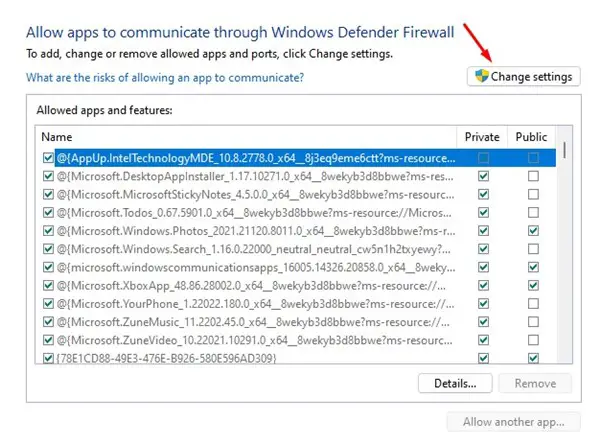Select the Microsoft.XboxApp entry text
The height and width of the screenshot is (444, 600).
[251, 286]
